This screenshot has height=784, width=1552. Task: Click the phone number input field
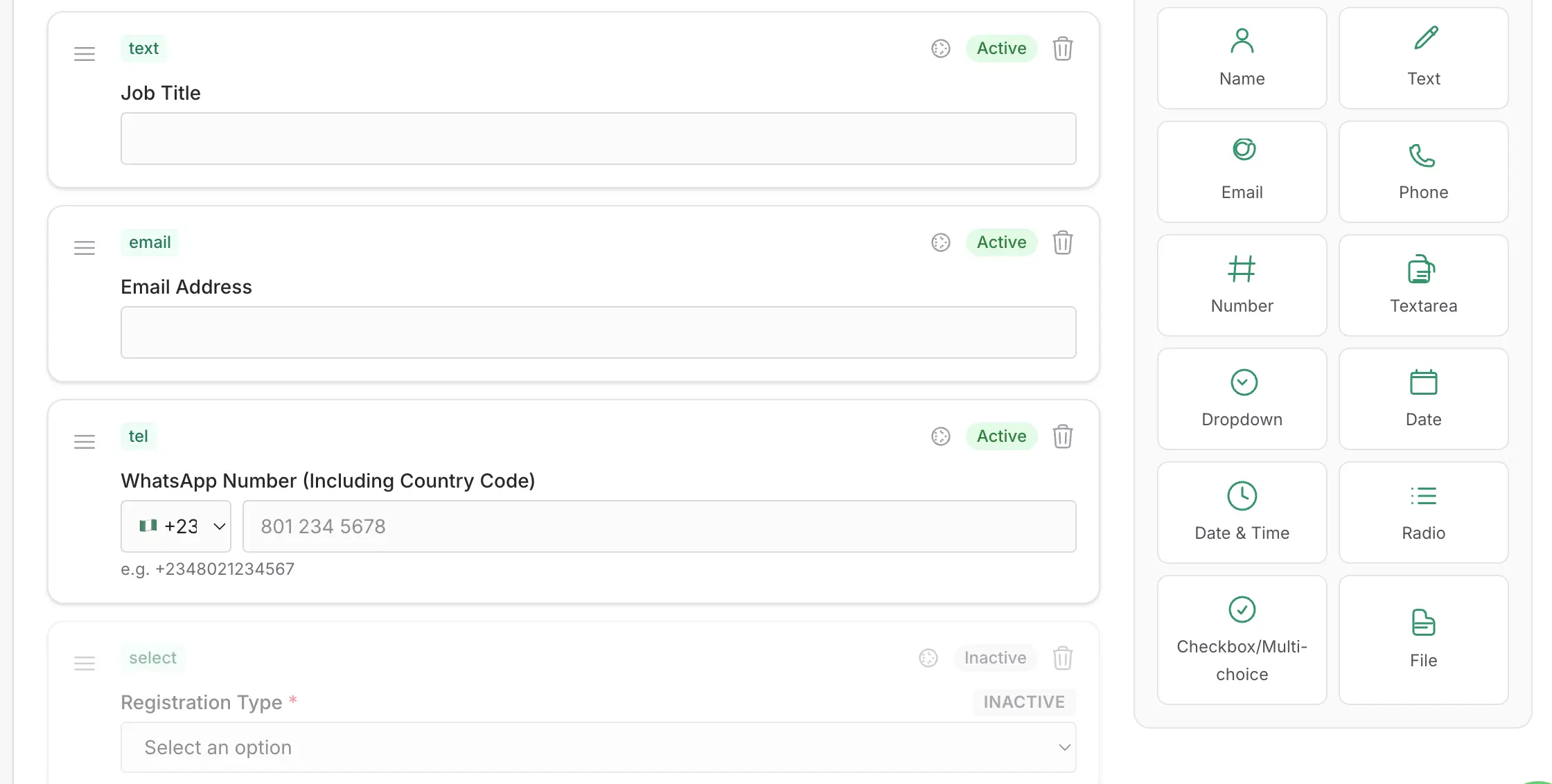pyautogui.click(x=659, y=526)
